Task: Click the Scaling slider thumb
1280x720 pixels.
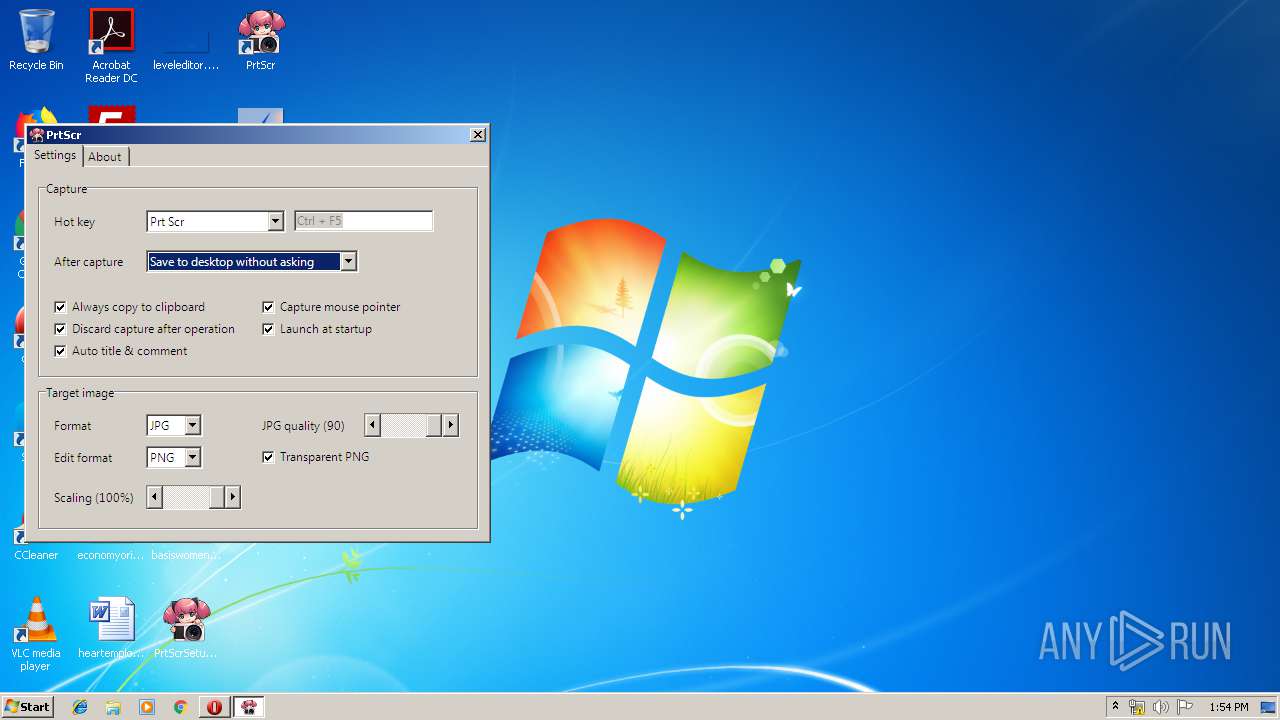Action: [216, 497]
